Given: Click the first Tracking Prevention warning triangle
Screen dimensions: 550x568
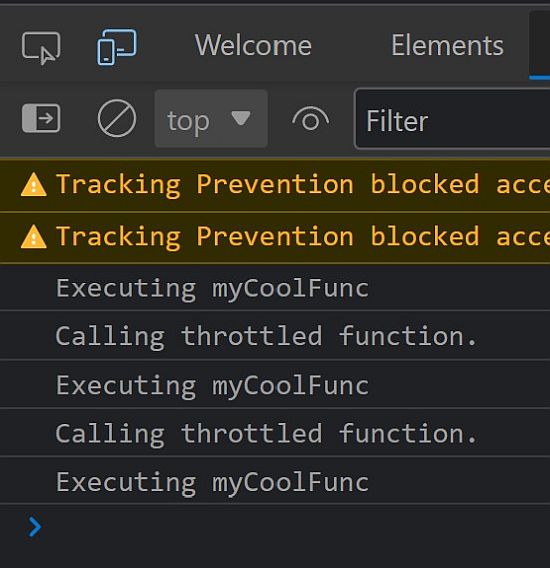Looking at the screenshot, I should (34, 185).
